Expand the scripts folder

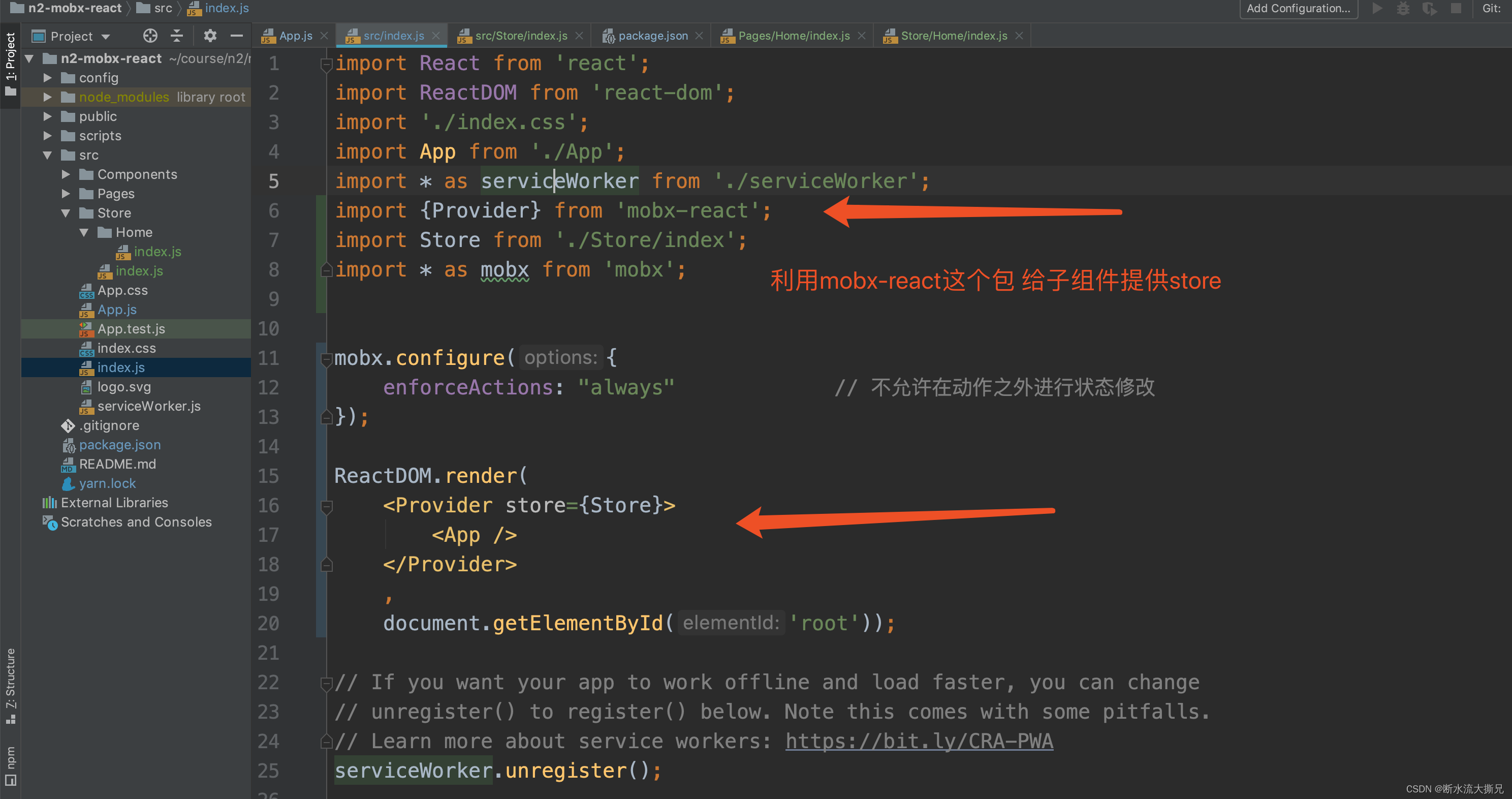pos(48,136)
